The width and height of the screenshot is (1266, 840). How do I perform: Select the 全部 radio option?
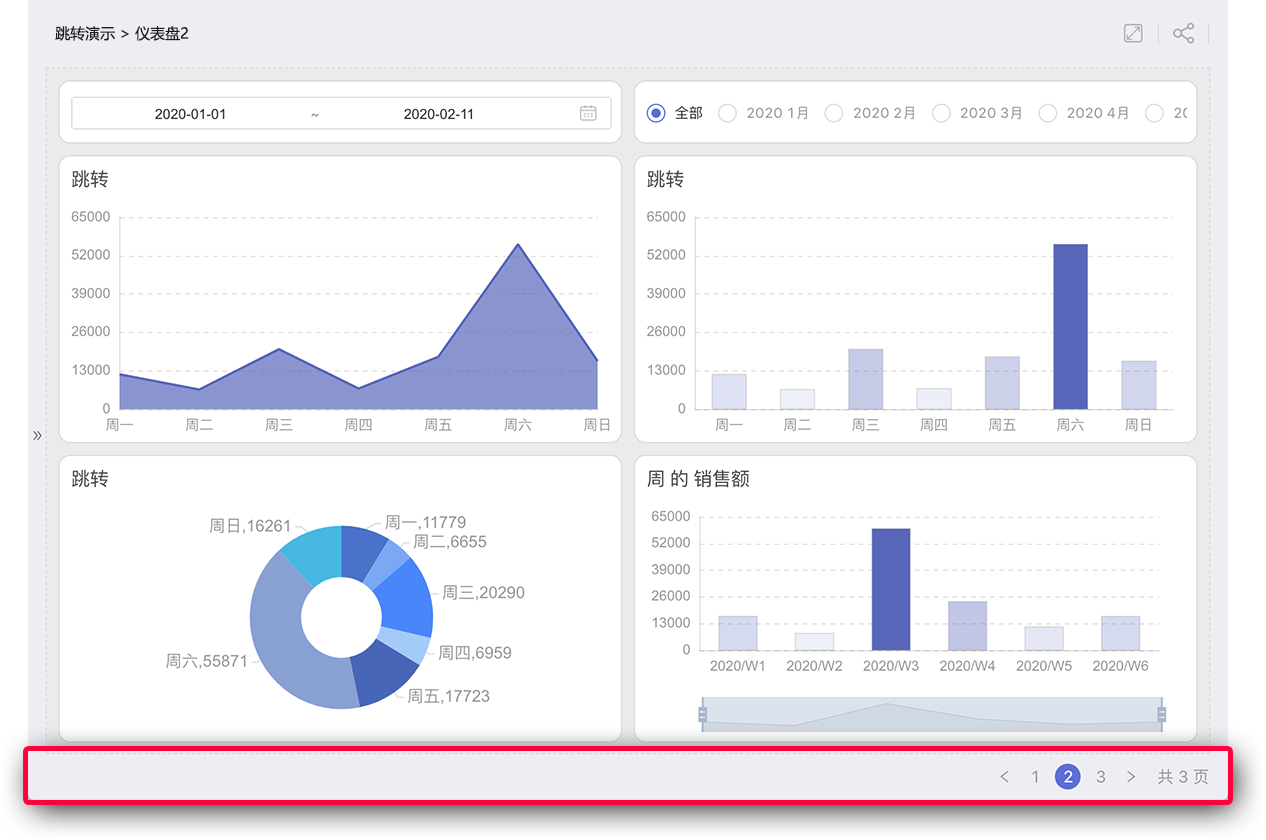(x=656, y=113)
